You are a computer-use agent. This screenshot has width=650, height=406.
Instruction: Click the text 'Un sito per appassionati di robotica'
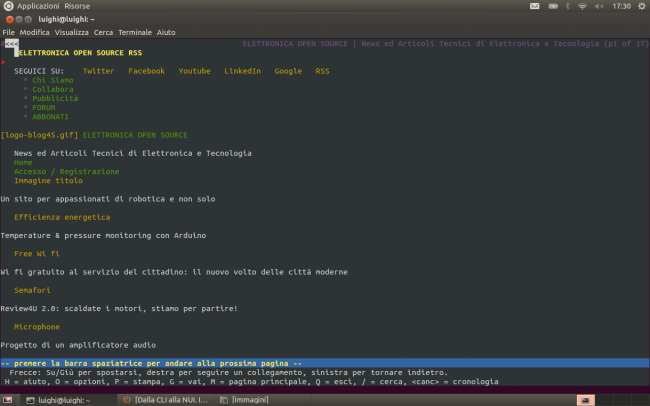pos(82,199)
